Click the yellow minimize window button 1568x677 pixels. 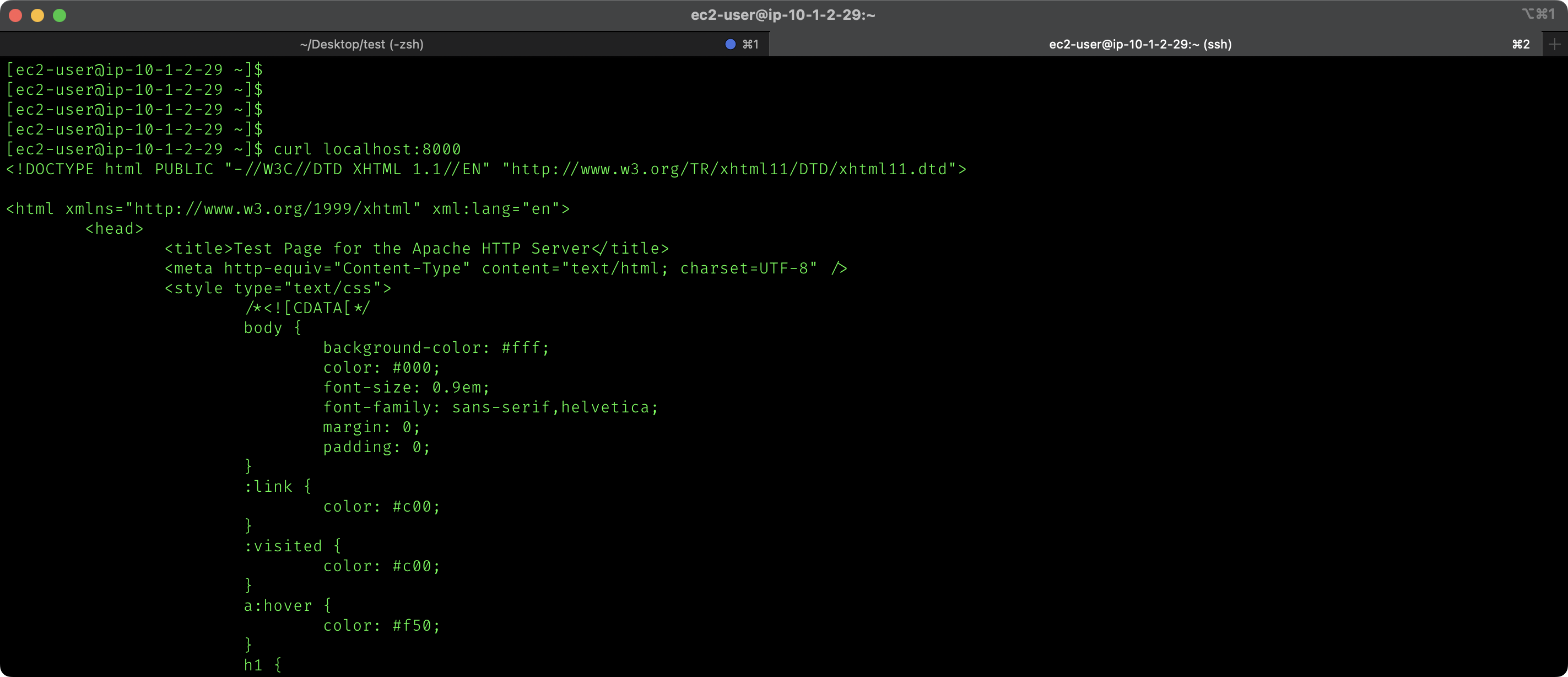click(x=37, y=15)
